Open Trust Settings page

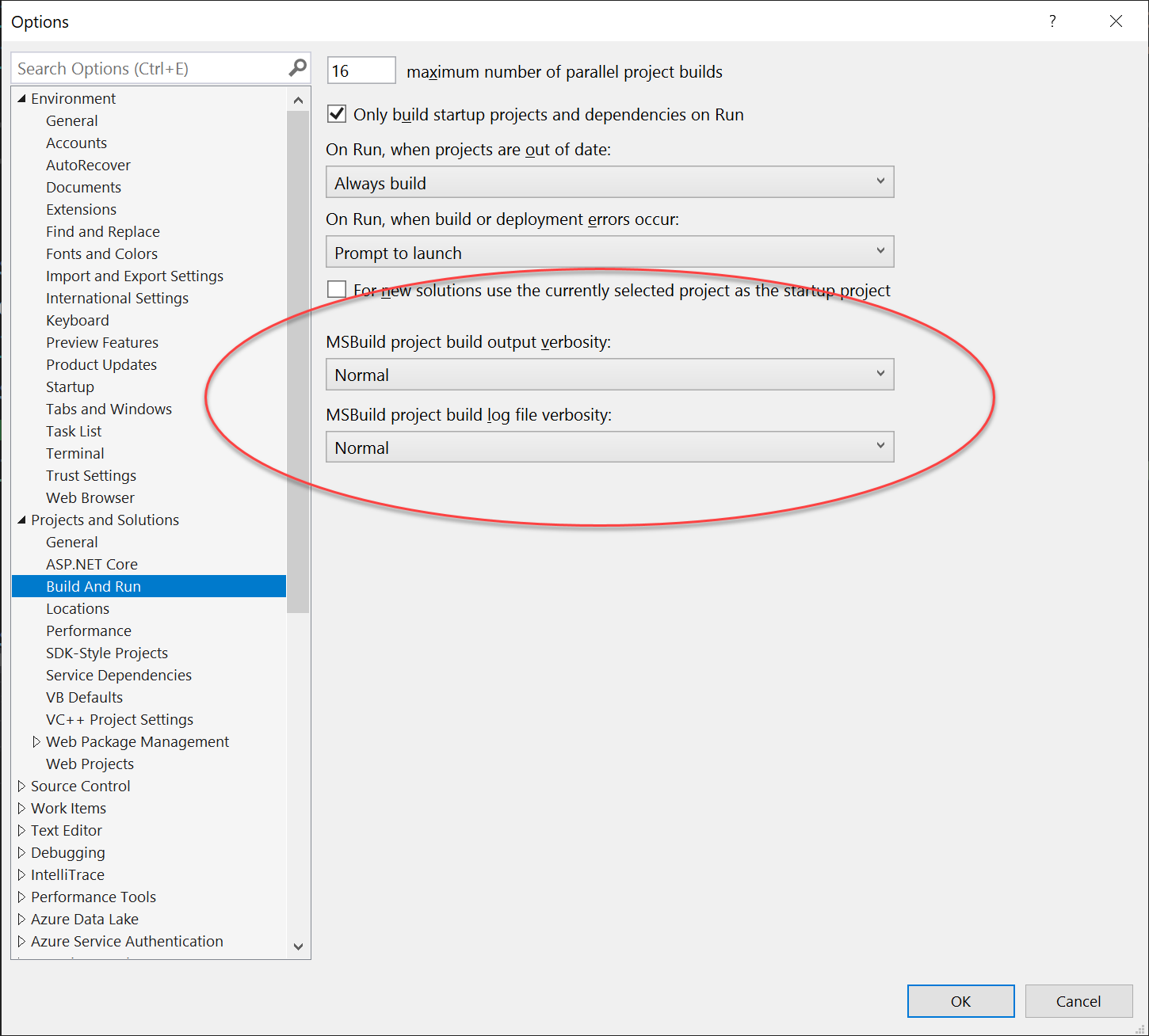pos(91,475)
